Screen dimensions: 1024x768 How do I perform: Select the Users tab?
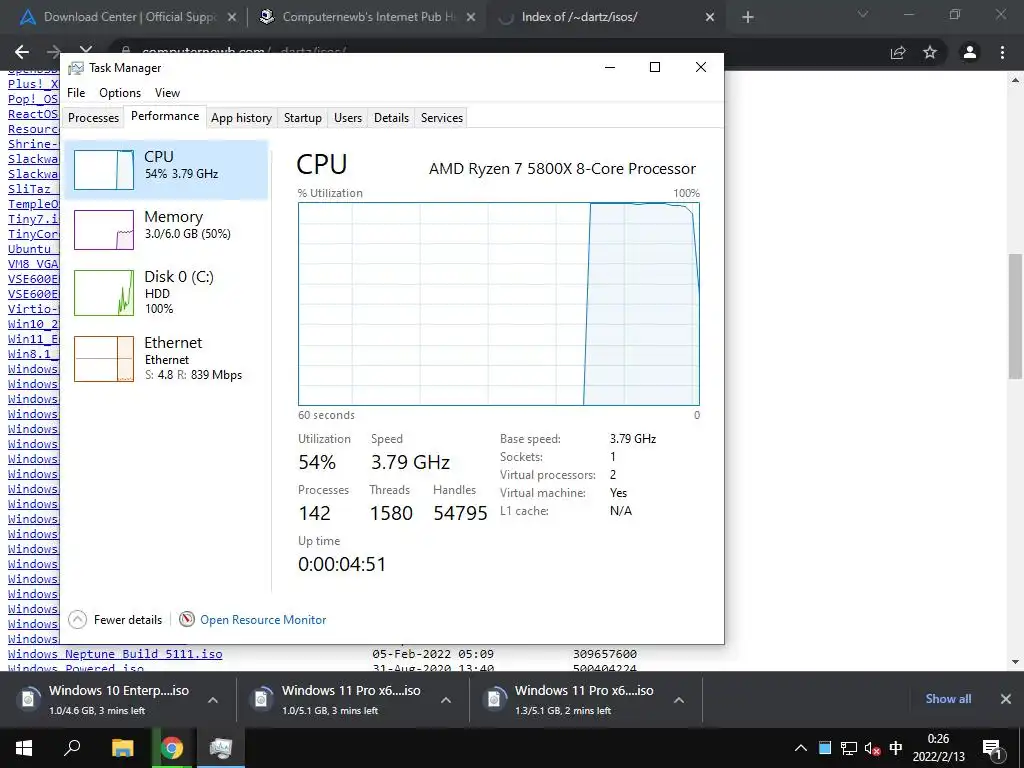pos(347,118)
